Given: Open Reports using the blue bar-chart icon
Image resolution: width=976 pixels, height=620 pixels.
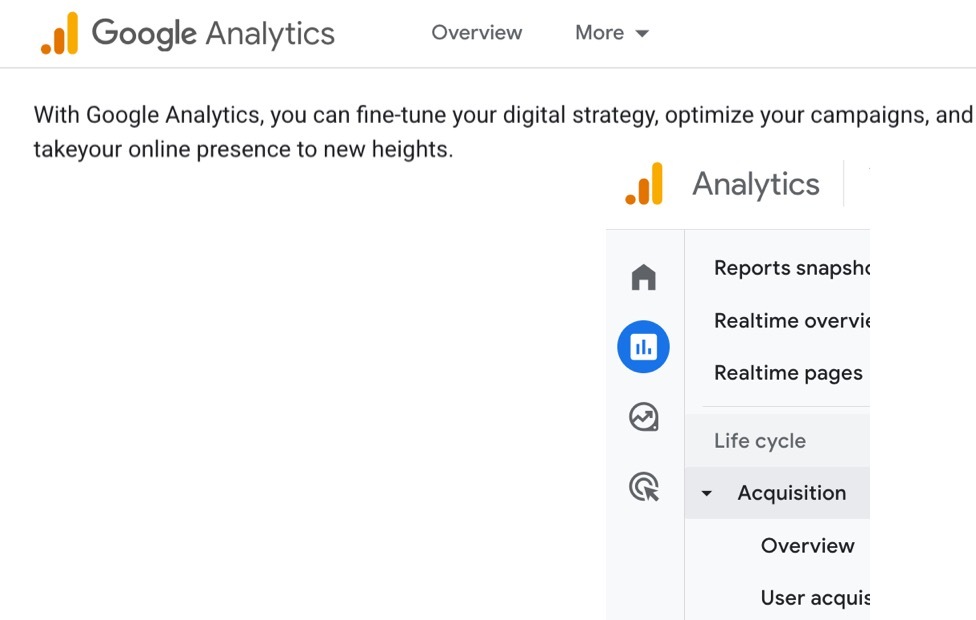Looking at the screenshot, I should tap(643, 346).
